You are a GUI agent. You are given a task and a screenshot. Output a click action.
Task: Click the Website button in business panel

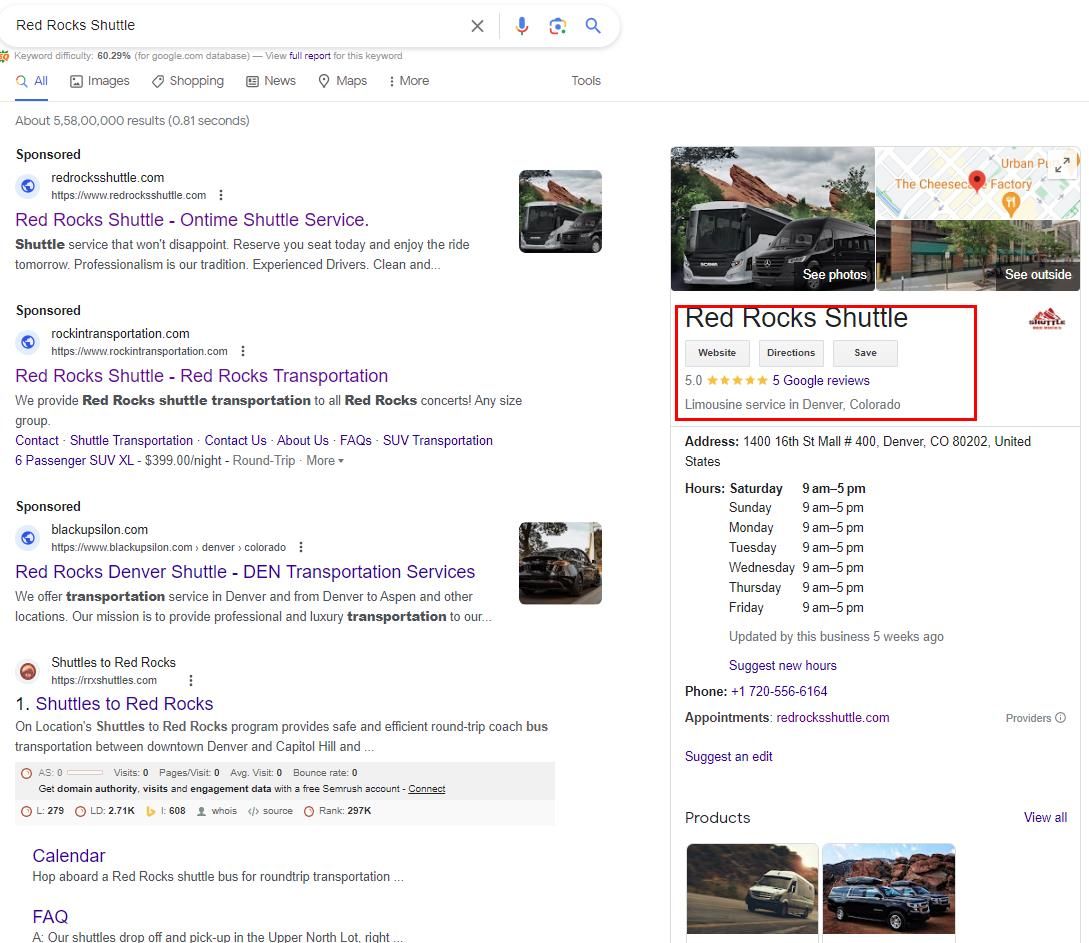pos(716,353)
